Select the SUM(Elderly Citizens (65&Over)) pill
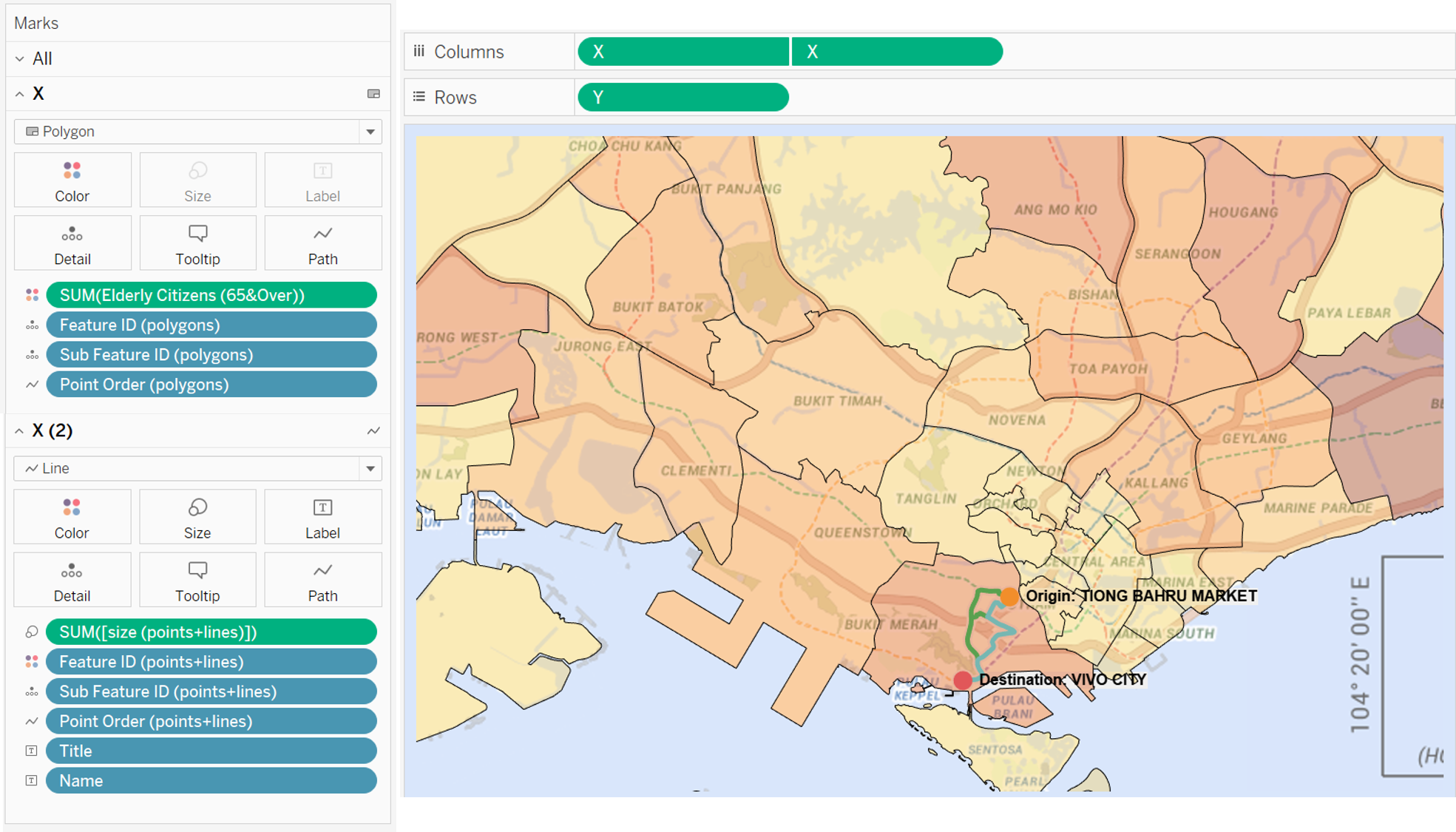The width and height of the screenshot is (1456, 832). (211, 295)
